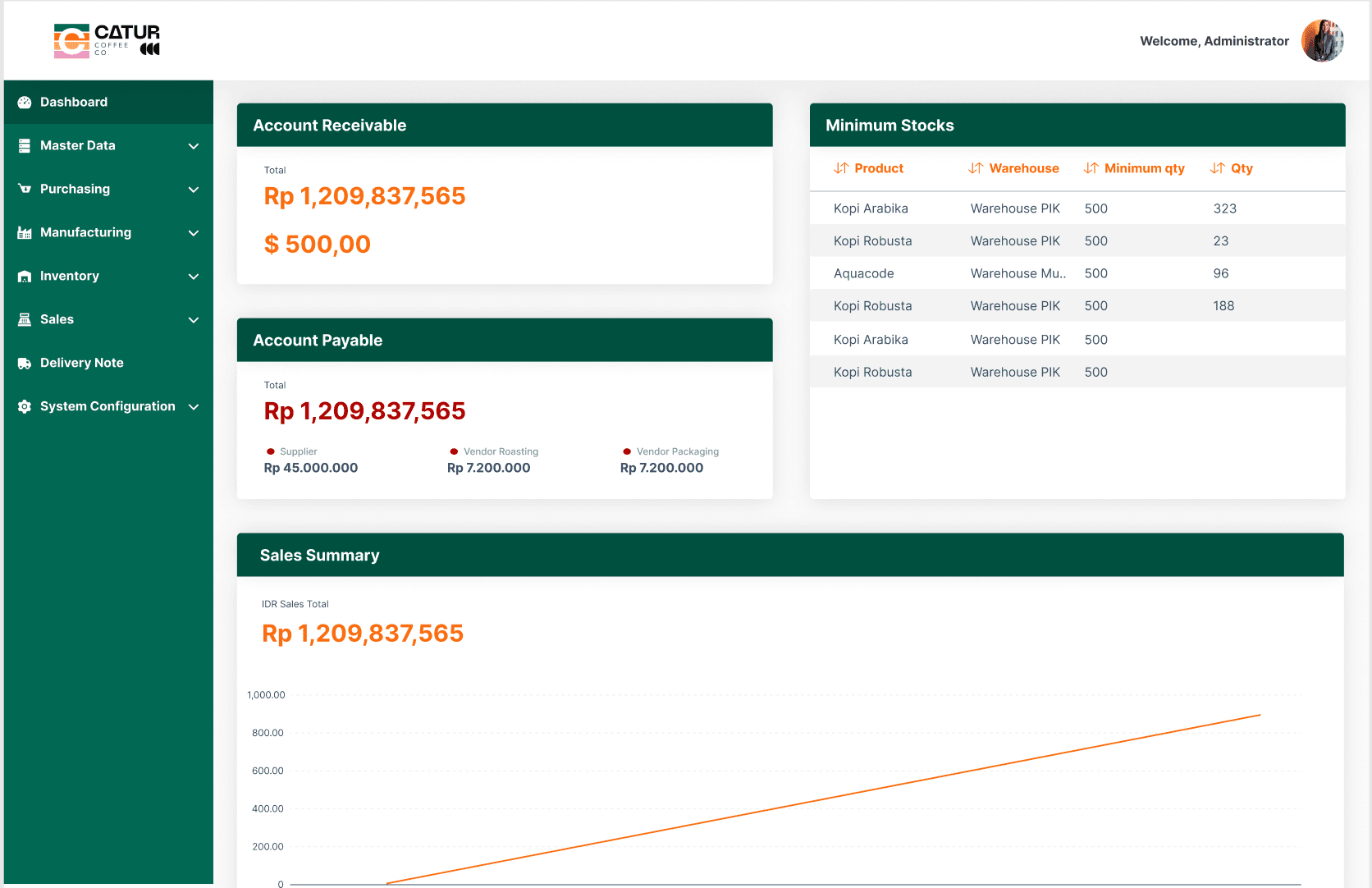Viewport: 1372px width, 888px height.
Task: Open the Delivery Note page
Action: click(x=108, y=364)
